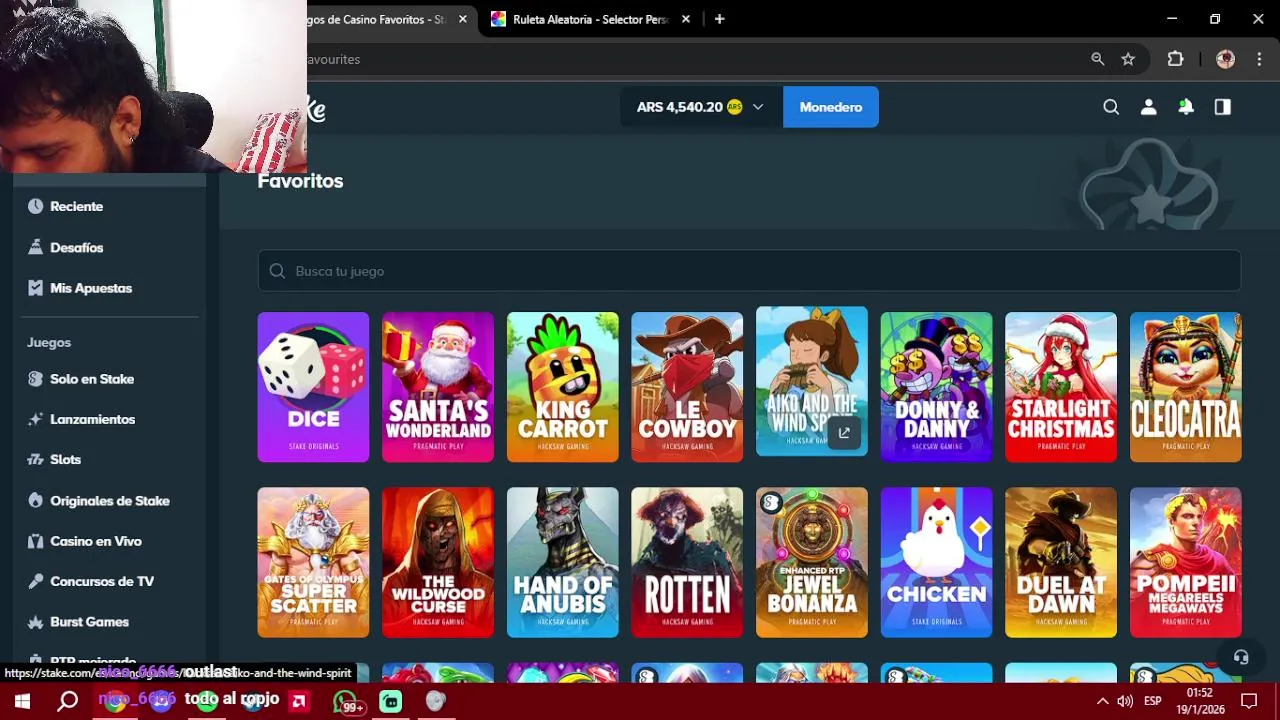Open Santa's Wonderland game thumbnail
Viewport: 1280px width, 720px height.
point(438,387)
